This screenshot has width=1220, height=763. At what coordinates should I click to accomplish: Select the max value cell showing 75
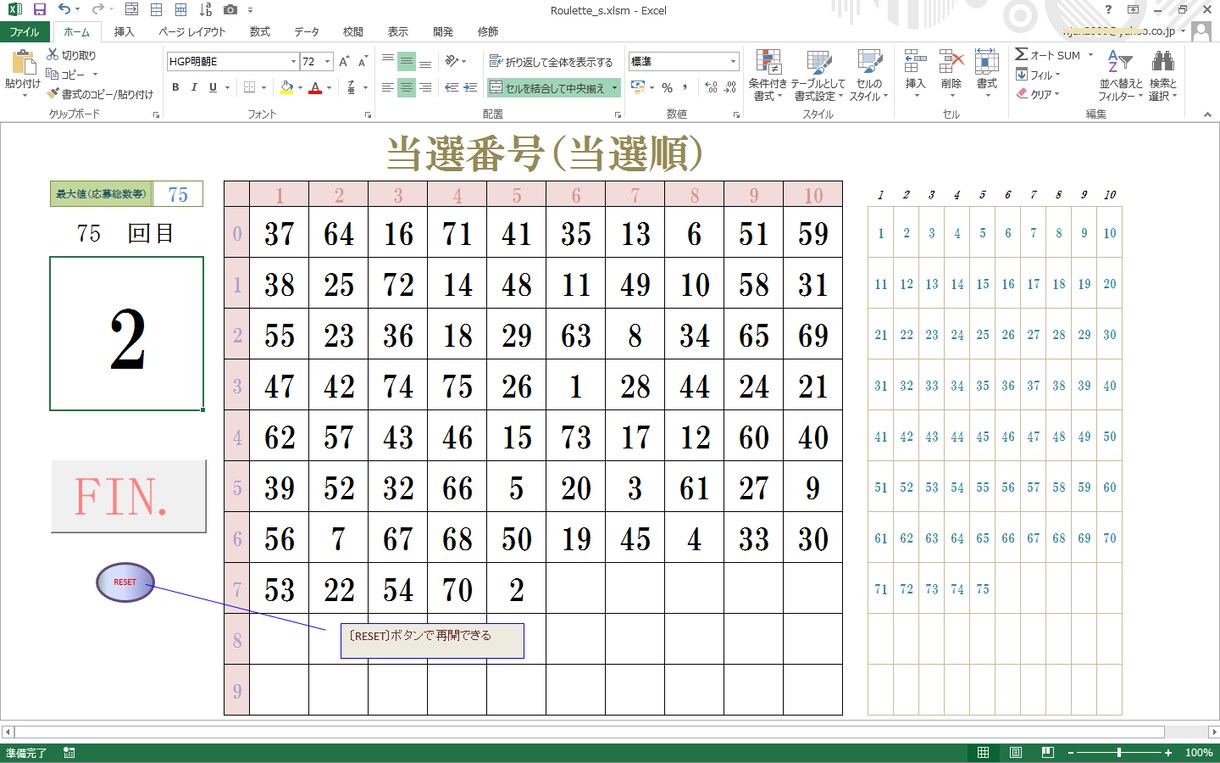(177, 194)
